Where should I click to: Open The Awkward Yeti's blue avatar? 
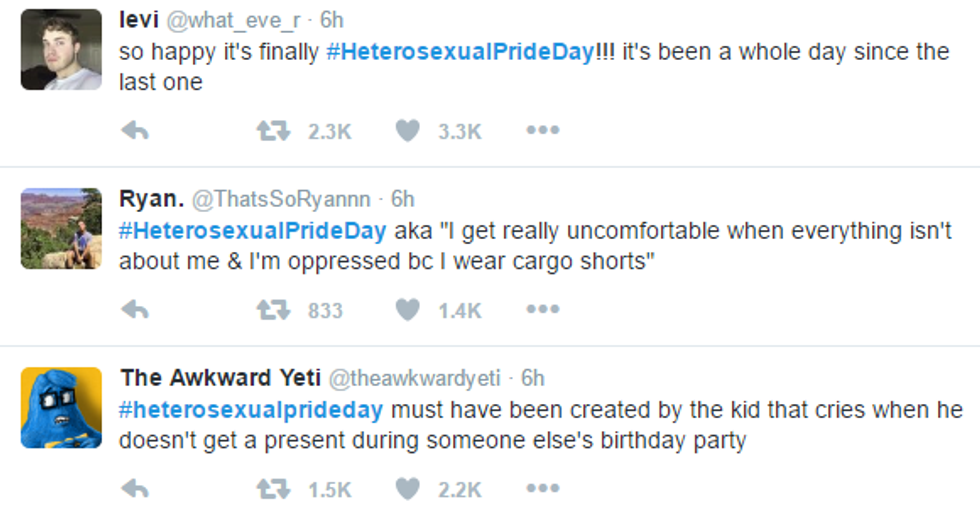pyautogui.click(x=61, y=407)
